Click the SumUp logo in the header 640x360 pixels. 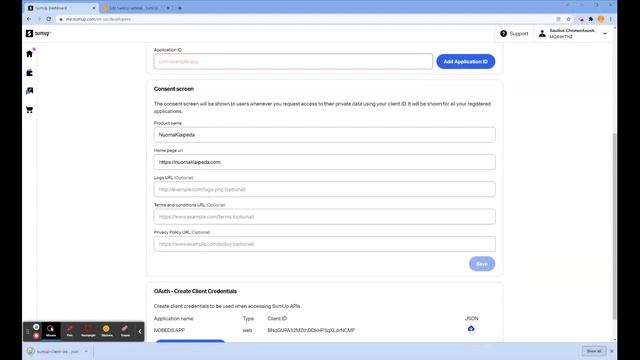tap(38, 33)
